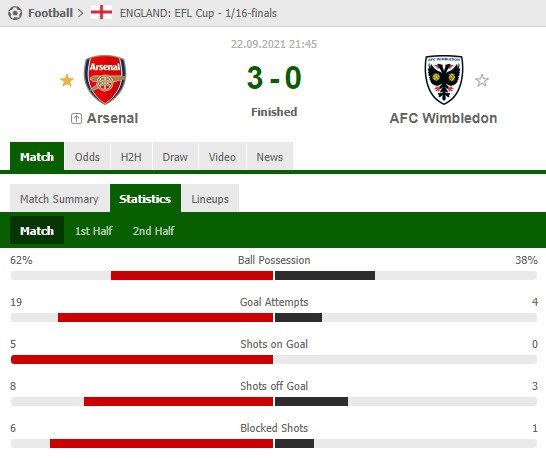Show the Match Summary sub-tab
This screenshot has width=546, height=459.
tap(60, 199)
